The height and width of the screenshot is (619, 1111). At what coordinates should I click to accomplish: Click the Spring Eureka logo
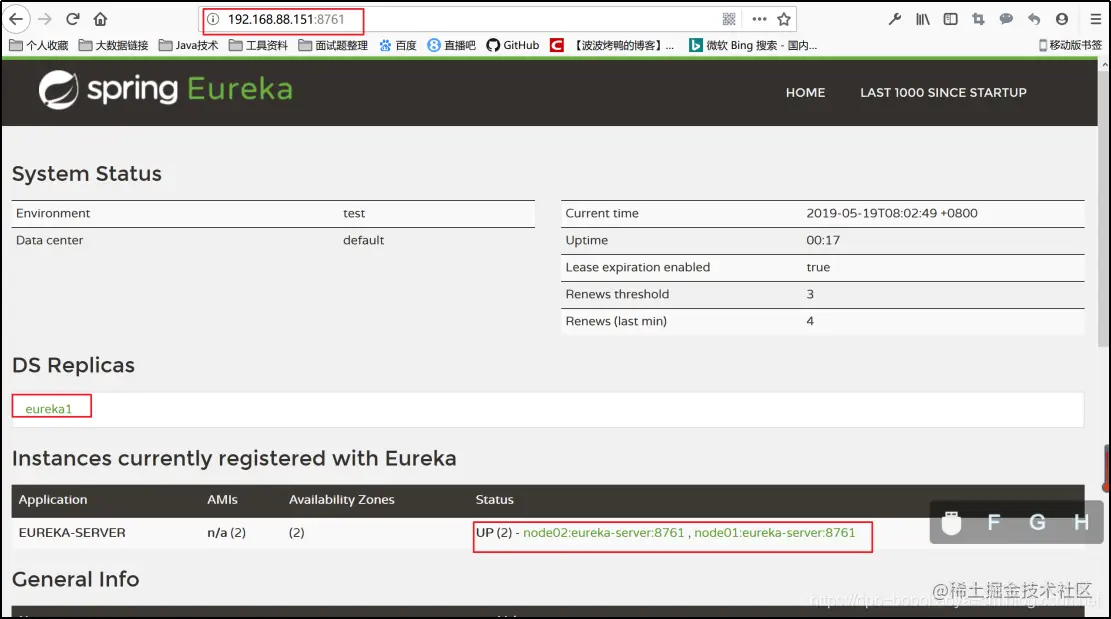point(165,90)
